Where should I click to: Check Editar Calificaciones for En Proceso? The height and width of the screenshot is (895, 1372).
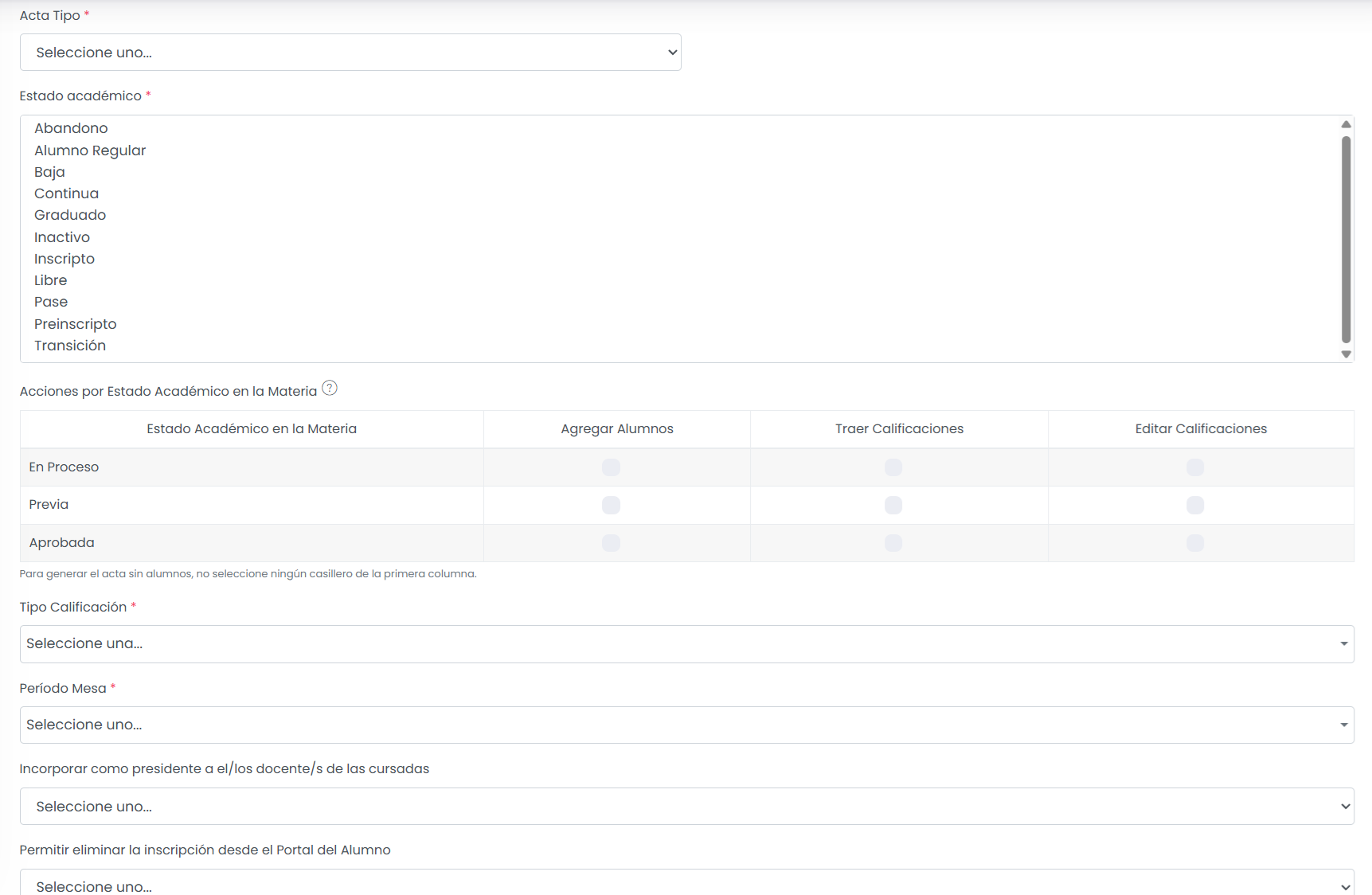pos(1195,467)
